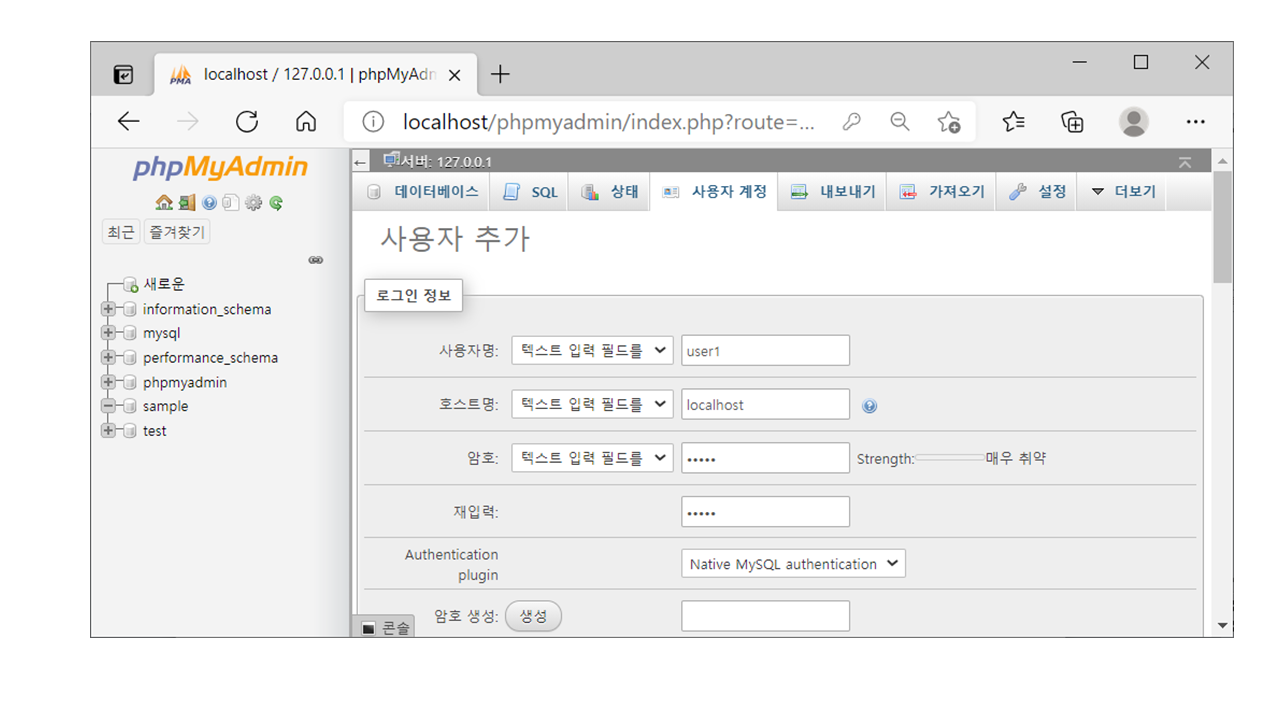Viewport: 1280px width, 720px height.
Task: Collapse the top page header arrow
Action: 1184,162
